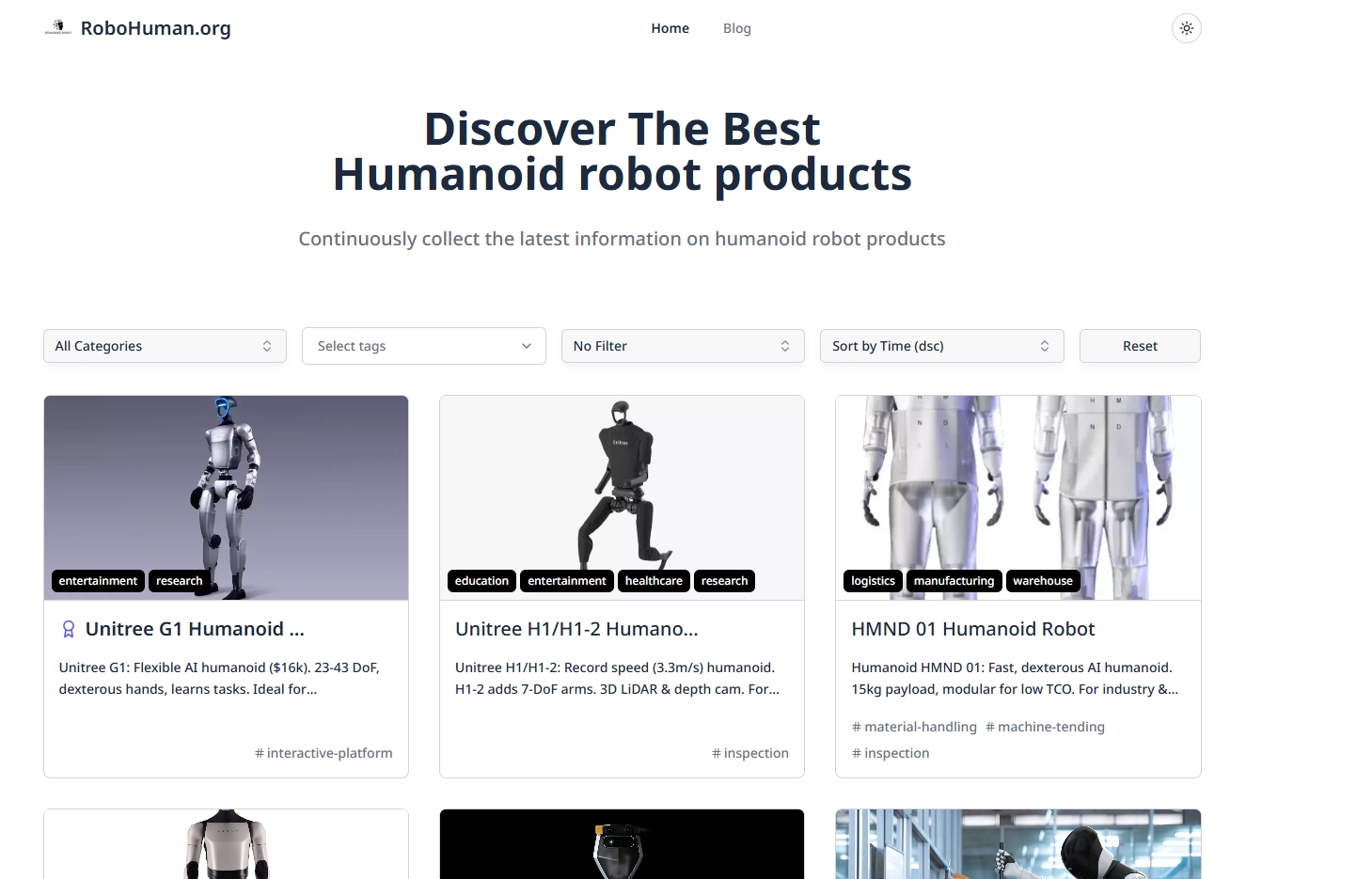
Task: Expand the Select tags dropdown
Action: click(x=423, y=346)
